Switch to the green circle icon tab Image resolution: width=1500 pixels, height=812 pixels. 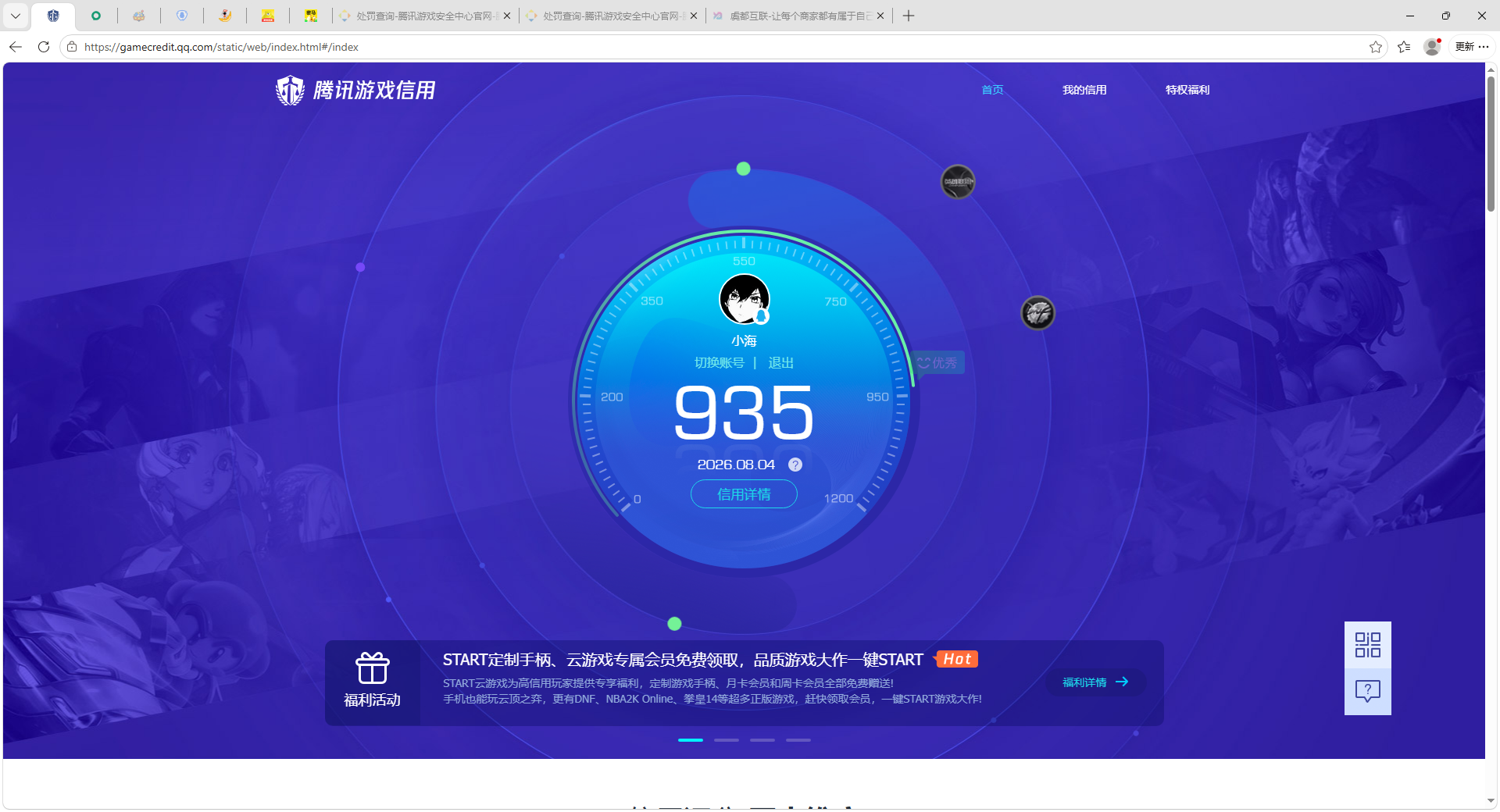(96, 16)
